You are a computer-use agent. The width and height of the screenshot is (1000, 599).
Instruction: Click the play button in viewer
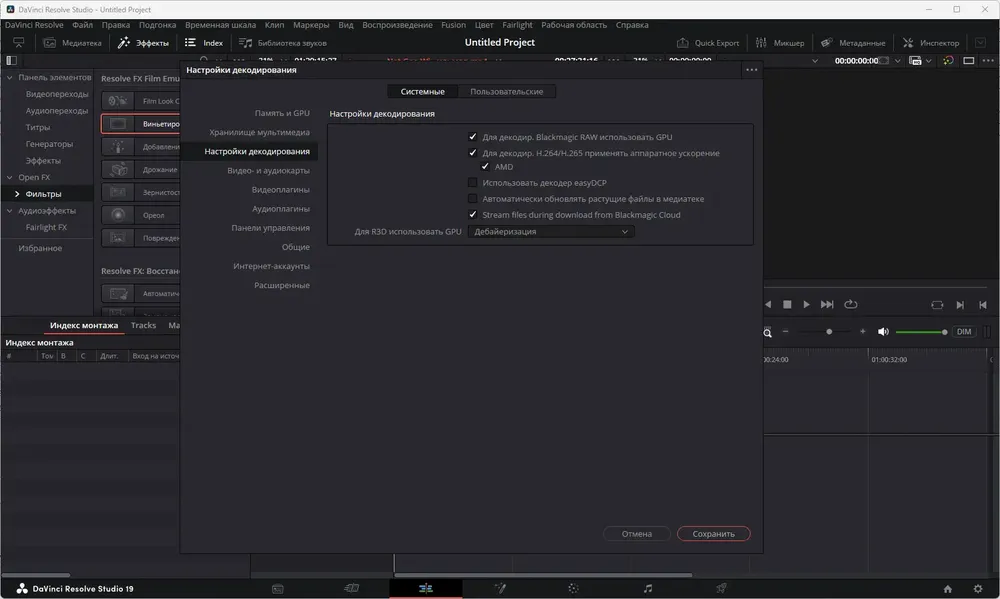pos(806,304)
